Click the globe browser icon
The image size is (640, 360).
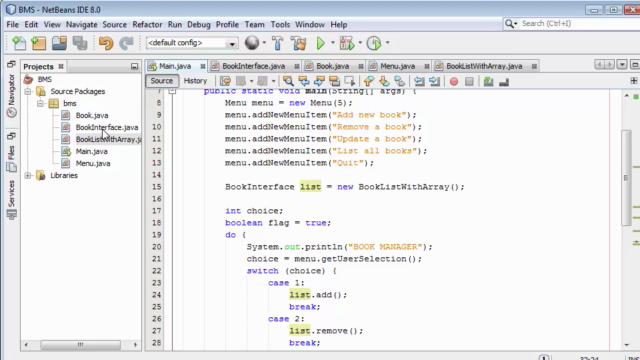tap(252, 43)
